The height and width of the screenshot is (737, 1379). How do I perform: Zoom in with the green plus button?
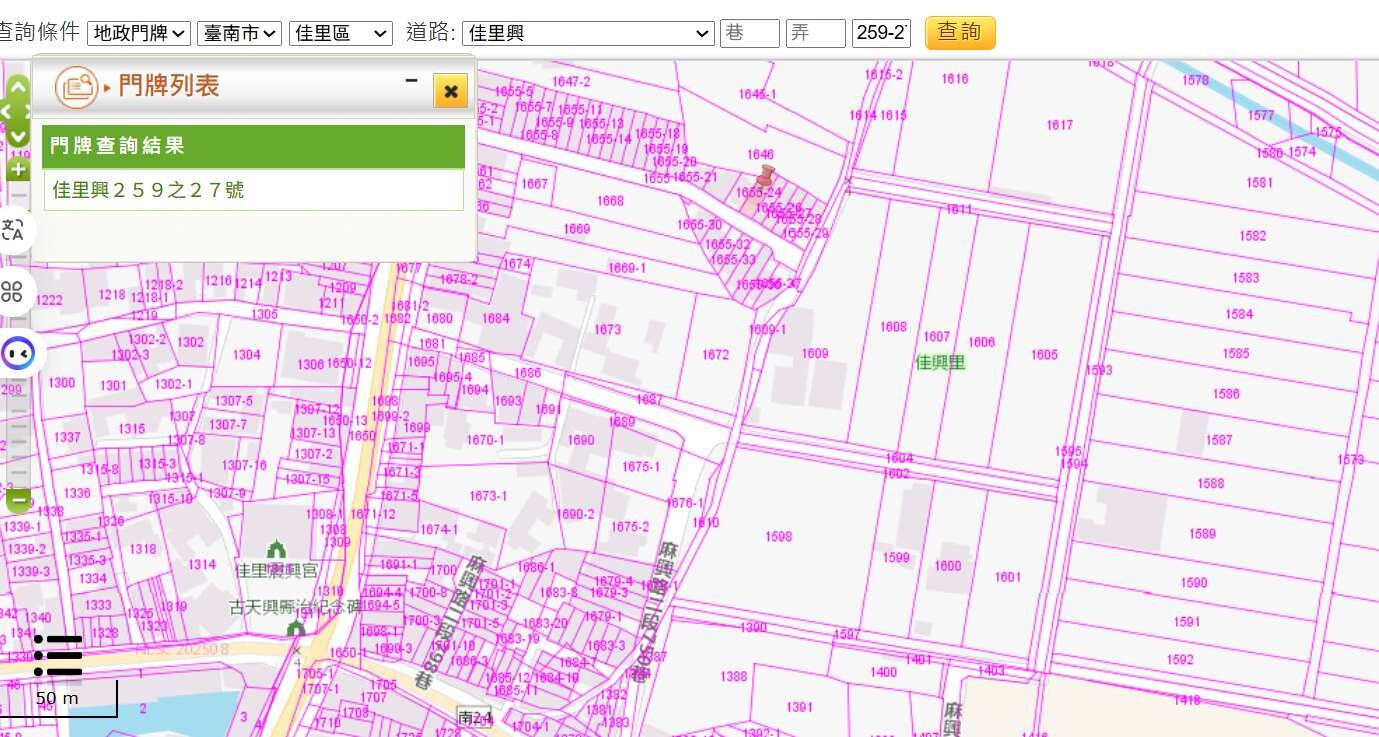point(18,169)
